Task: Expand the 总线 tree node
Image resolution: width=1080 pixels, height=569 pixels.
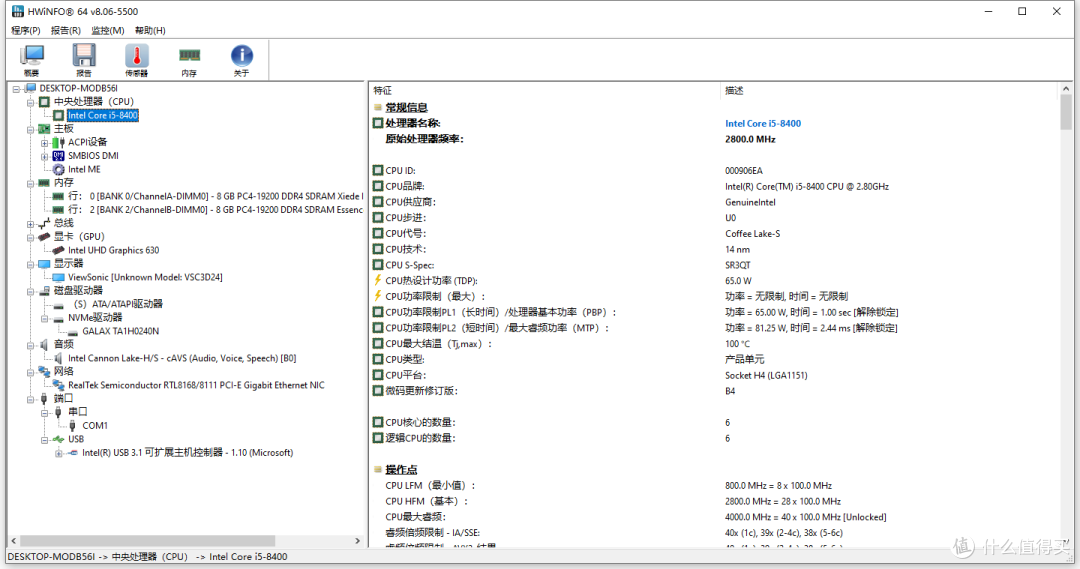Action: (30, 224)
